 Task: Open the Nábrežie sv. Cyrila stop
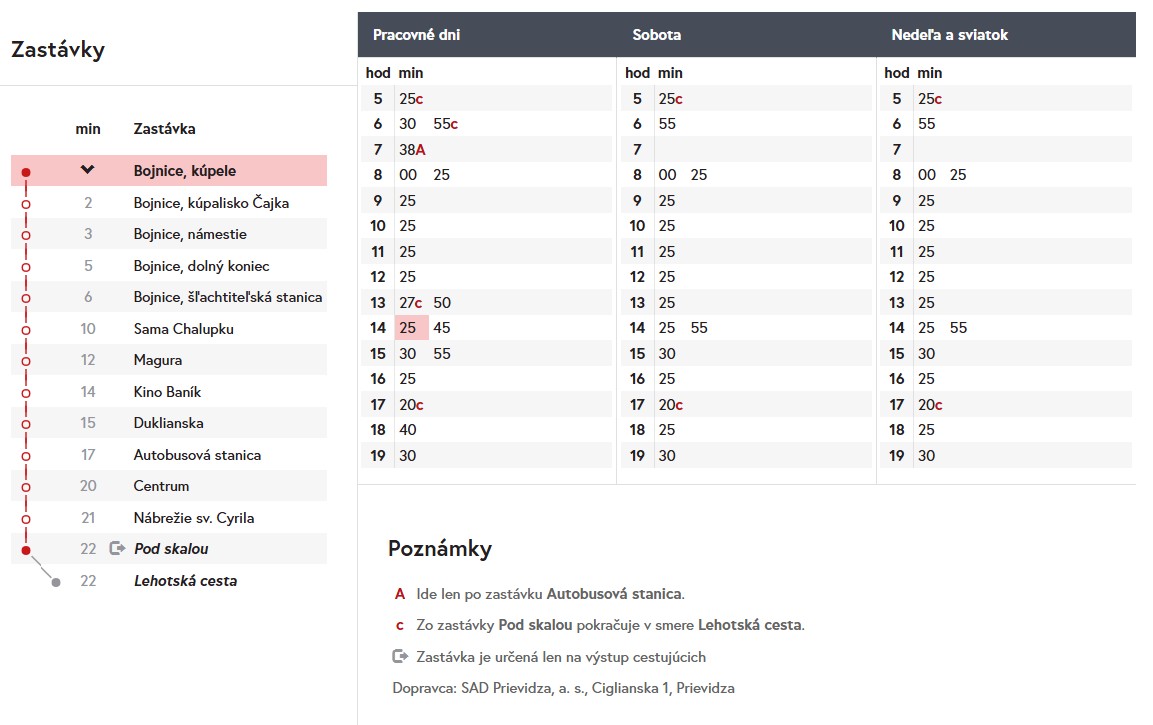click(194, 518)
